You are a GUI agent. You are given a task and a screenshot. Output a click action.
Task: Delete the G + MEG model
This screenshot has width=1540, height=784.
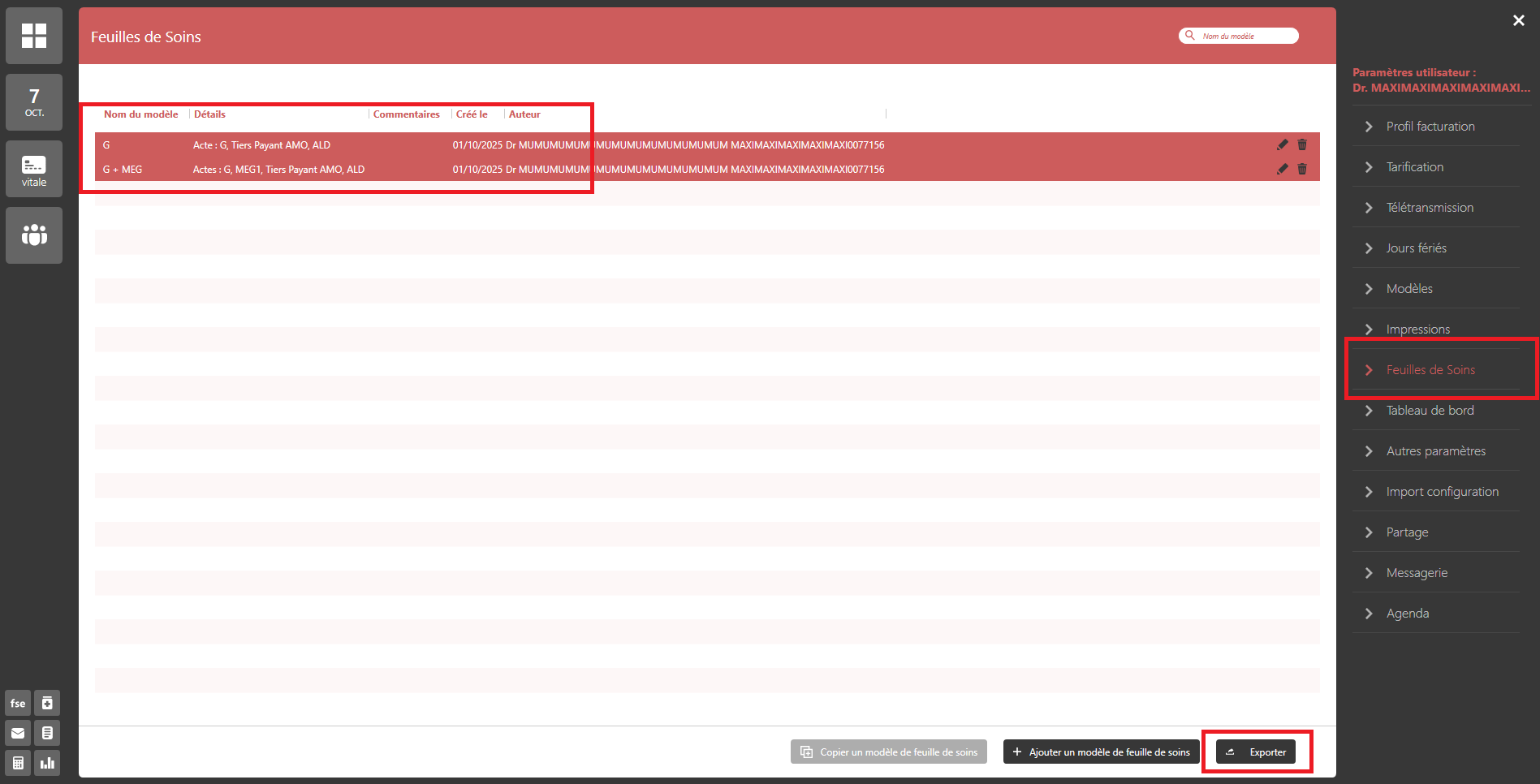1302,169
